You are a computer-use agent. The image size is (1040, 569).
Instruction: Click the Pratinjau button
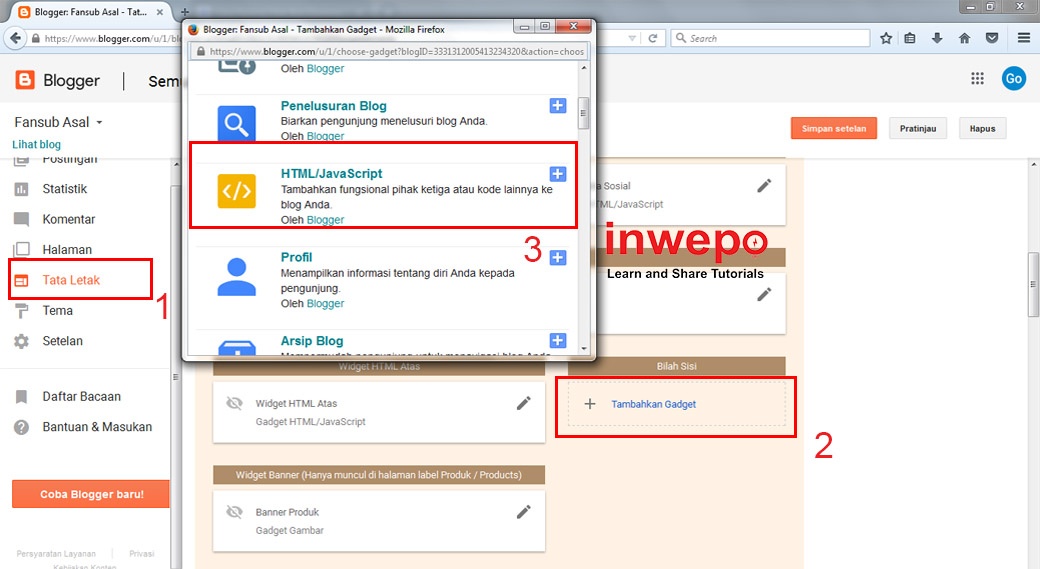(x=918, y=129)
